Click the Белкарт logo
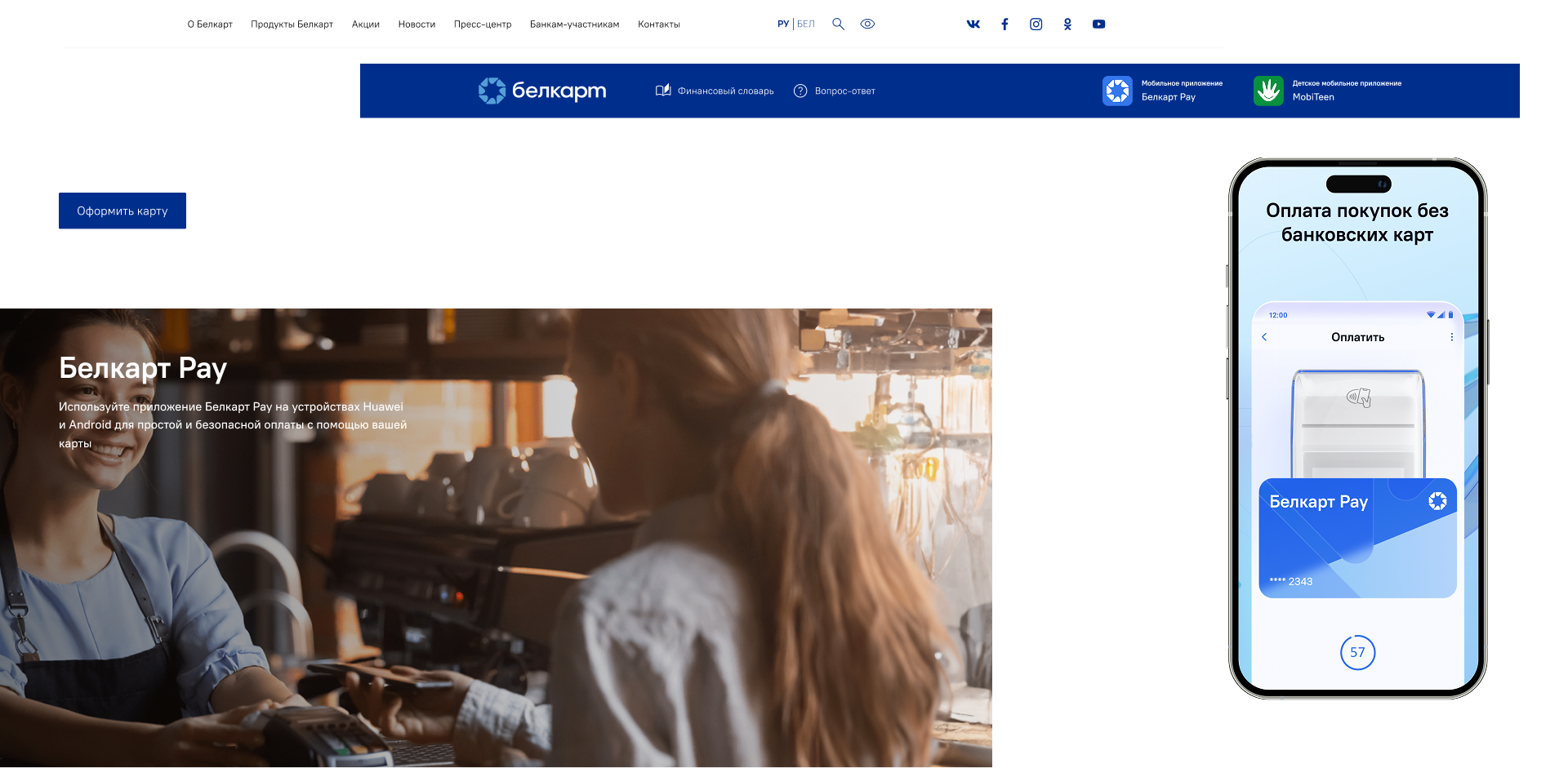Screen dimensions: 1568x768 pos(542,91)
